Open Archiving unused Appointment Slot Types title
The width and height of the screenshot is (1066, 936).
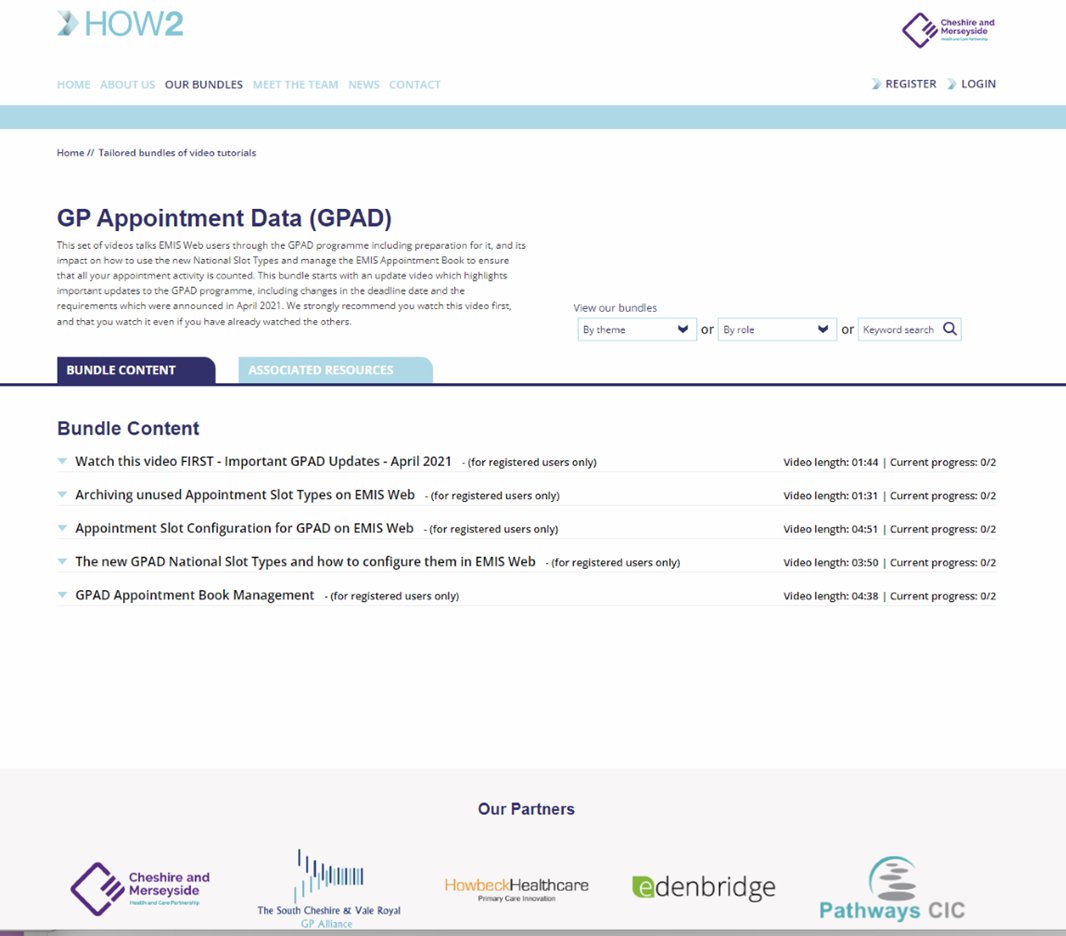[x=245, y=495]
